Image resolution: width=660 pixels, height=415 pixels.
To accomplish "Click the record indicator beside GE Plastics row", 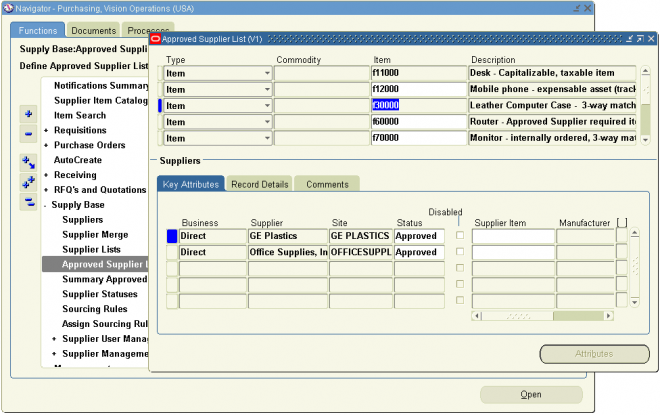I will 172,236.
